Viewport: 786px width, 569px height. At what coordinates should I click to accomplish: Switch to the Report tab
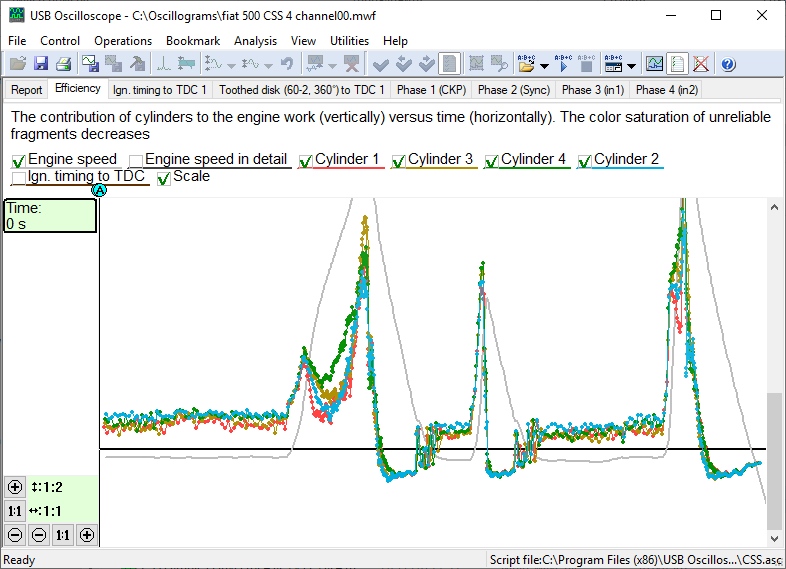[27, 89]
